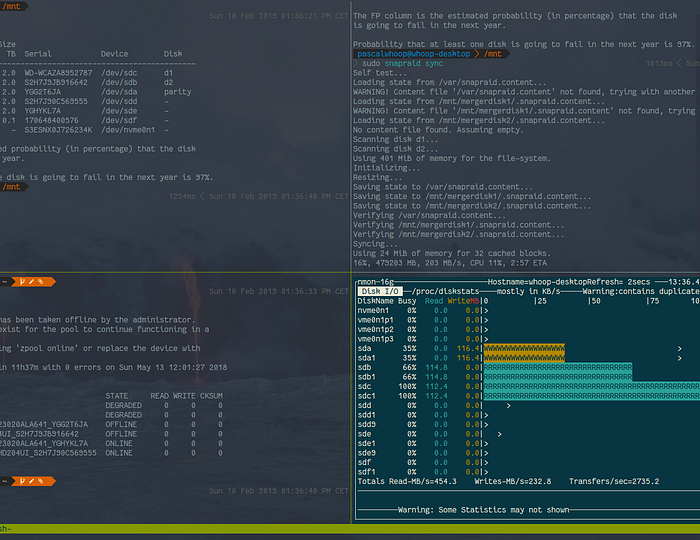This screenshot has width=700, height=540.
Task: Click the sdc1 row name in nmon
Action: point(367,396)
